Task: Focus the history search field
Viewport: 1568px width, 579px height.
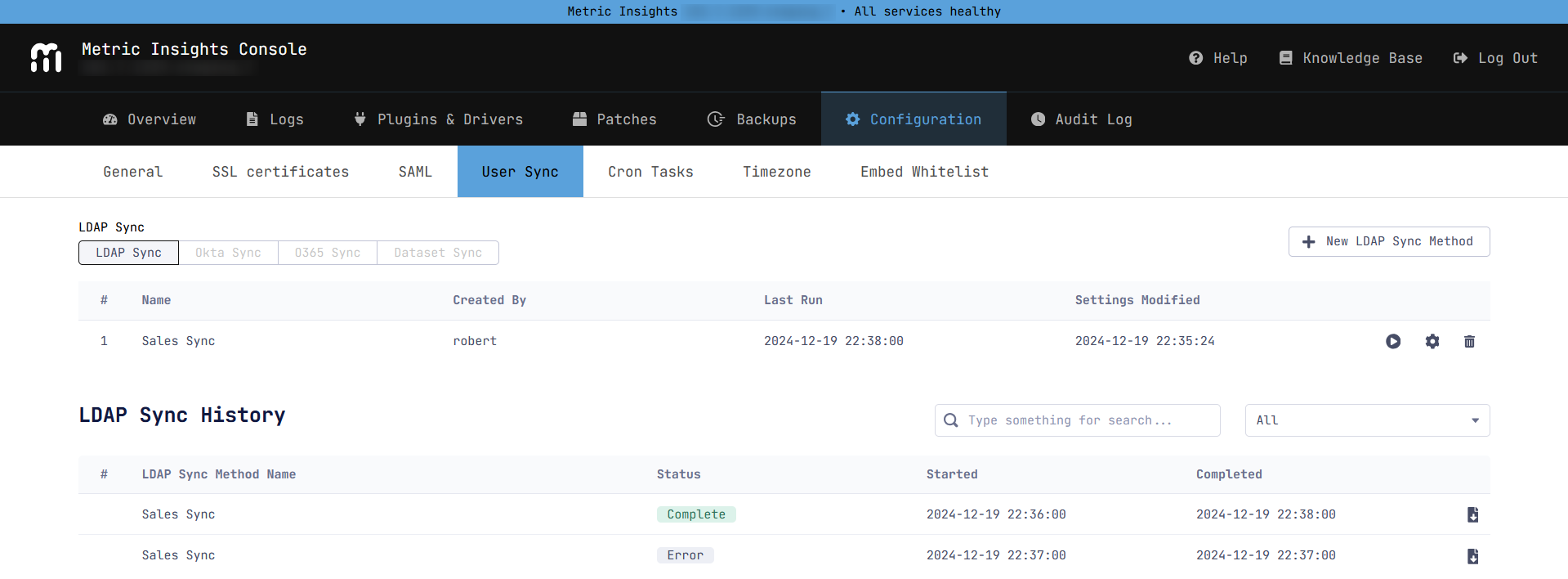Action: click(x=1077, y=420)
